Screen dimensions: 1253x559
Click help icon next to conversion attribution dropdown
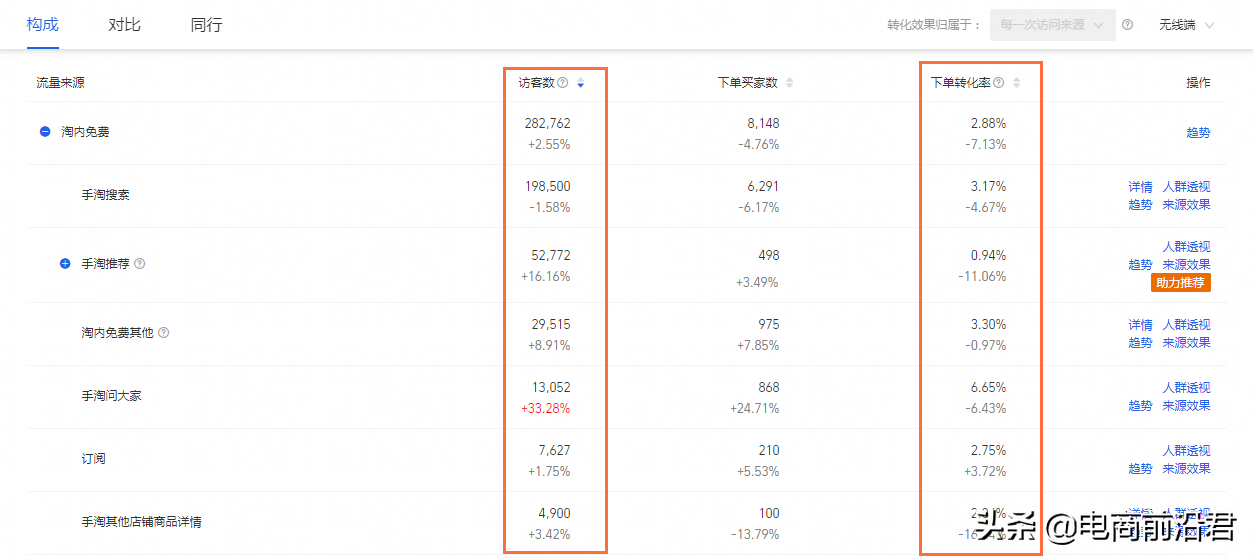[1128, 25]
